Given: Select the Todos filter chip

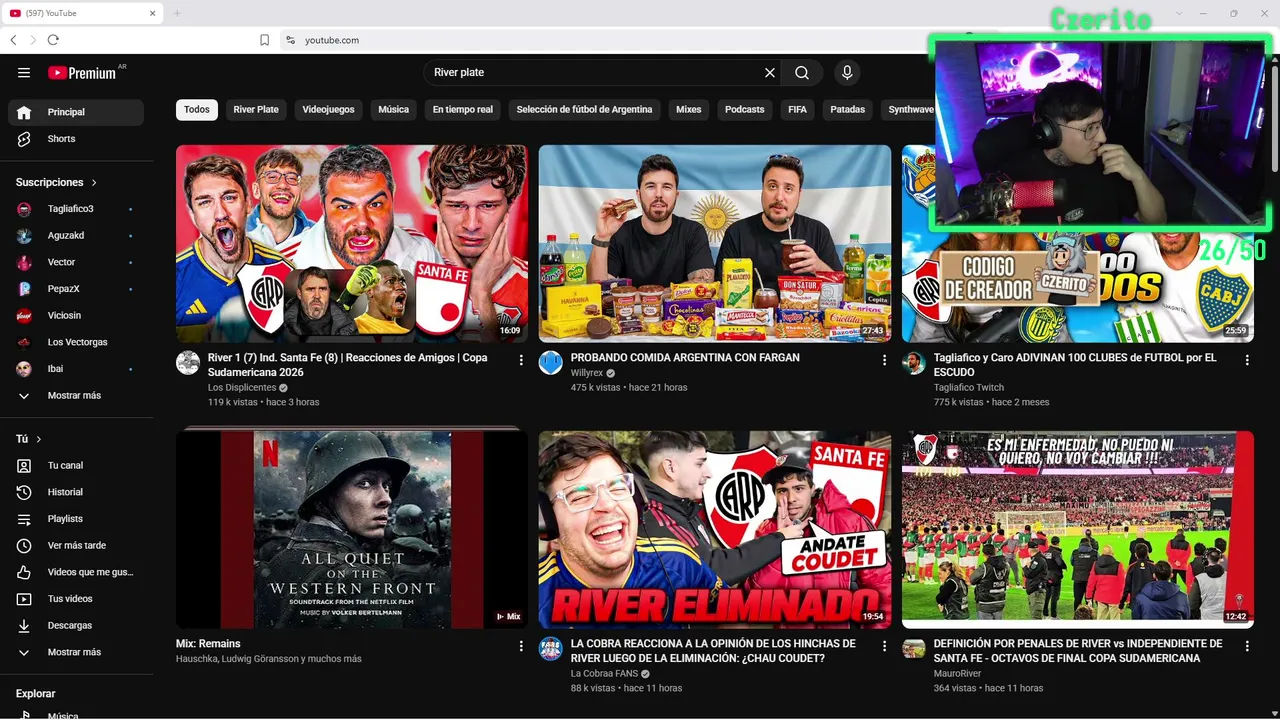Looking at the screenshot, I should click(197, 110).
